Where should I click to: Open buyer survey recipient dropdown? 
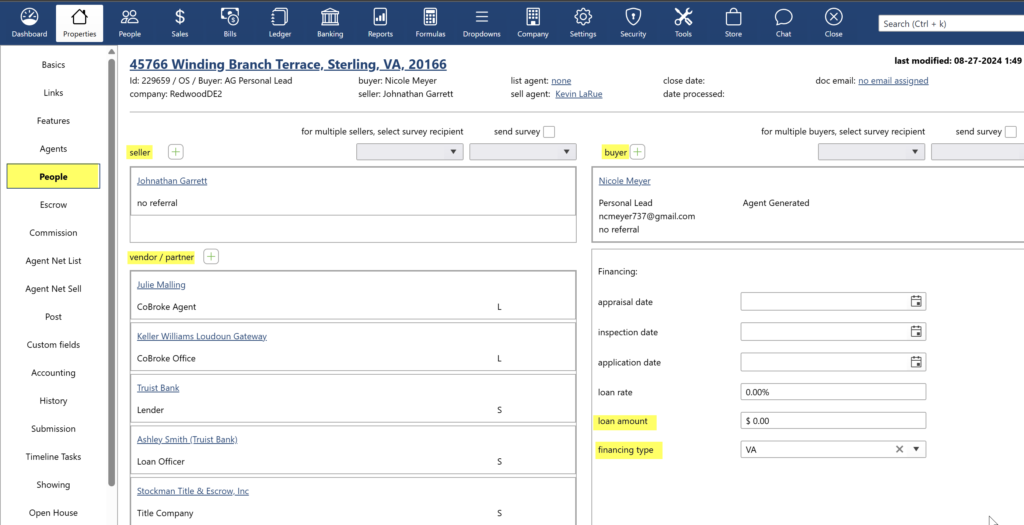871,152
